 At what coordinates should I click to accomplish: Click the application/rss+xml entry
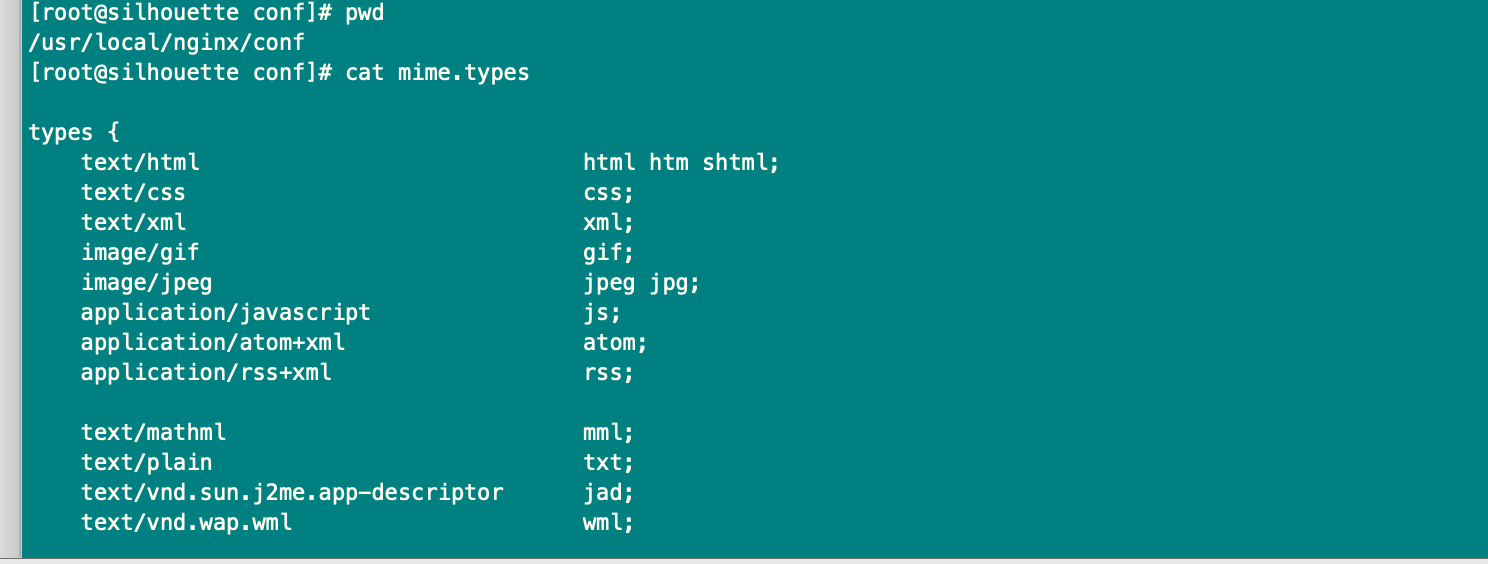tap(206, 373)
